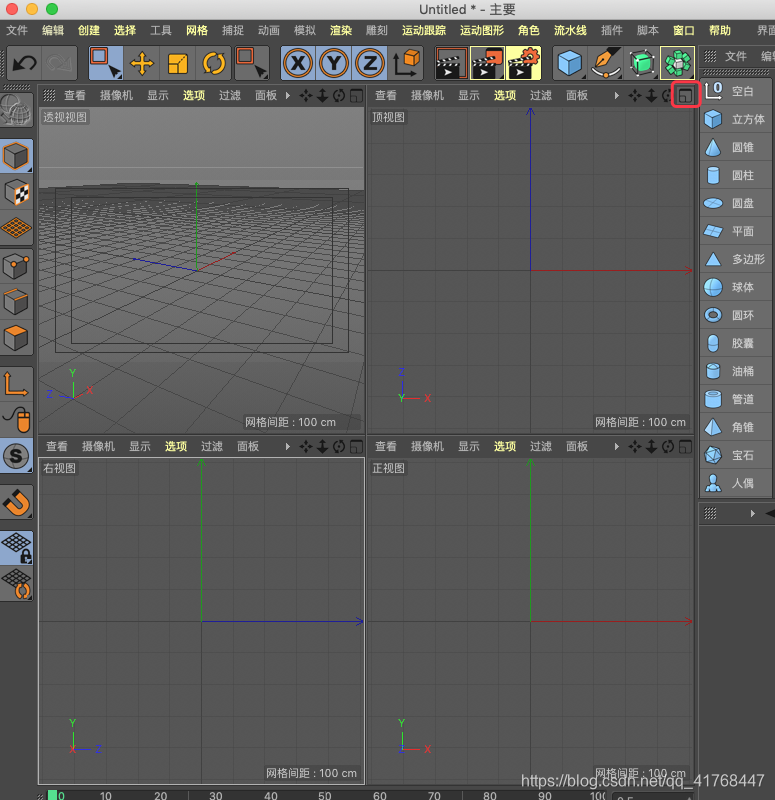Viewport: 775px width, 800px height.
Task: Click the Tweak mode mouse icon
Action: (16, 420)
